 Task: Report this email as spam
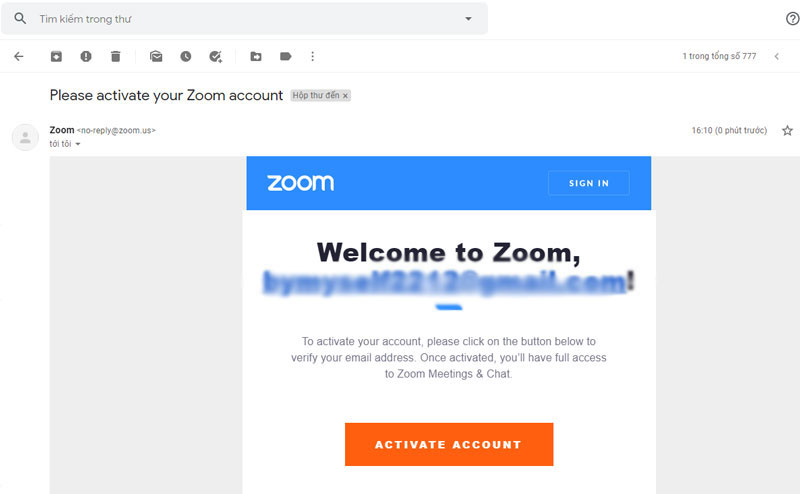point(86,57)
